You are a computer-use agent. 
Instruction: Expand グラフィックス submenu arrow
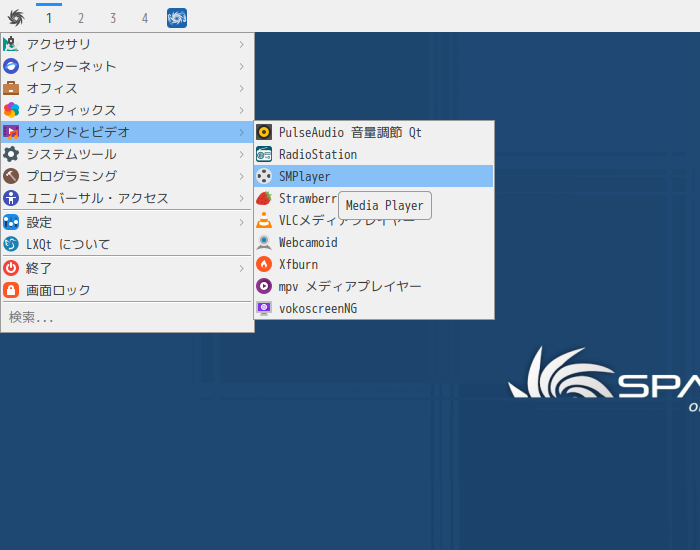pos(242,110)
